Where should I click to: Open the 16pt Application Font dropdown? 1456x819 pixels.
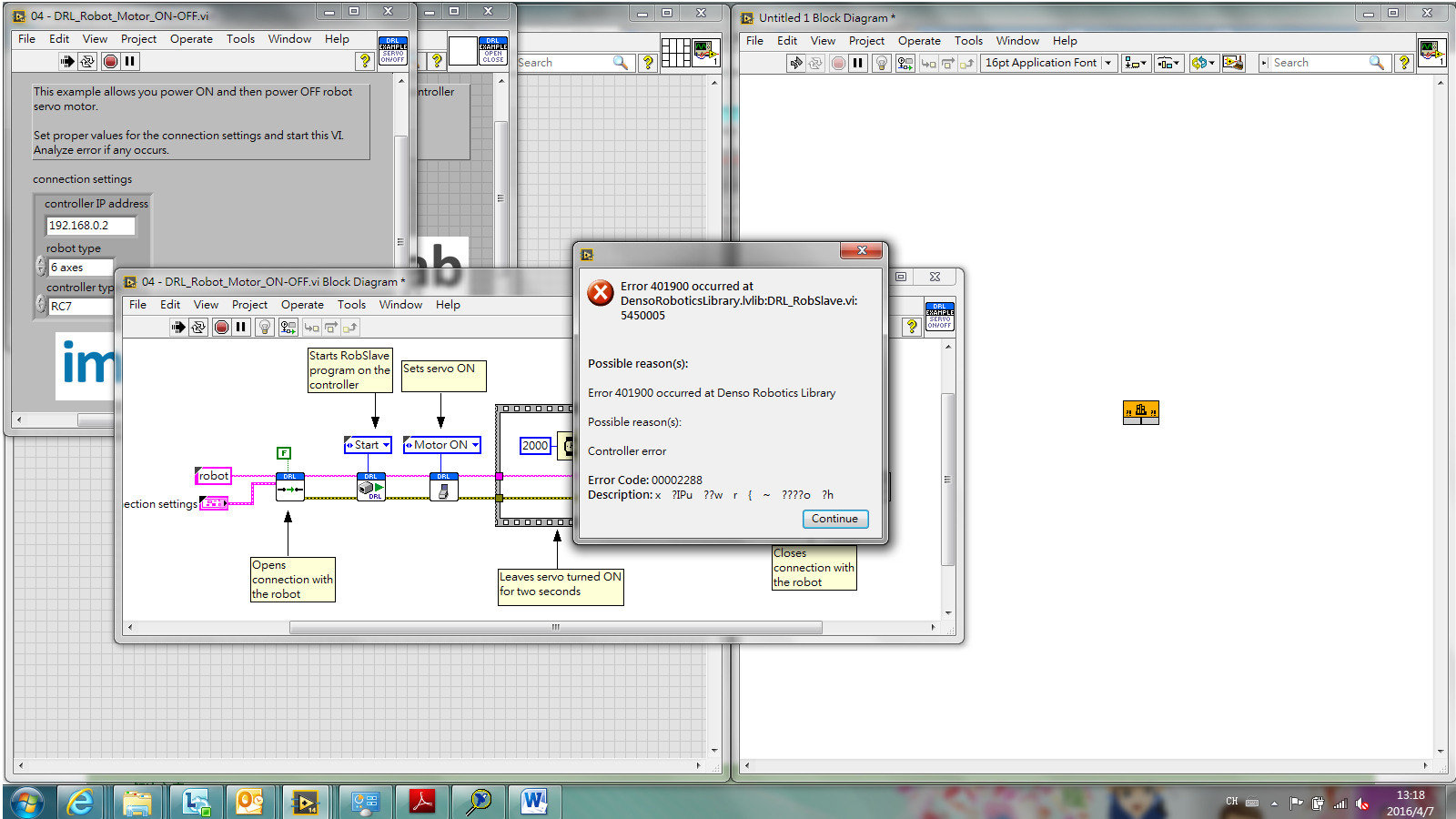(1048, 63)
